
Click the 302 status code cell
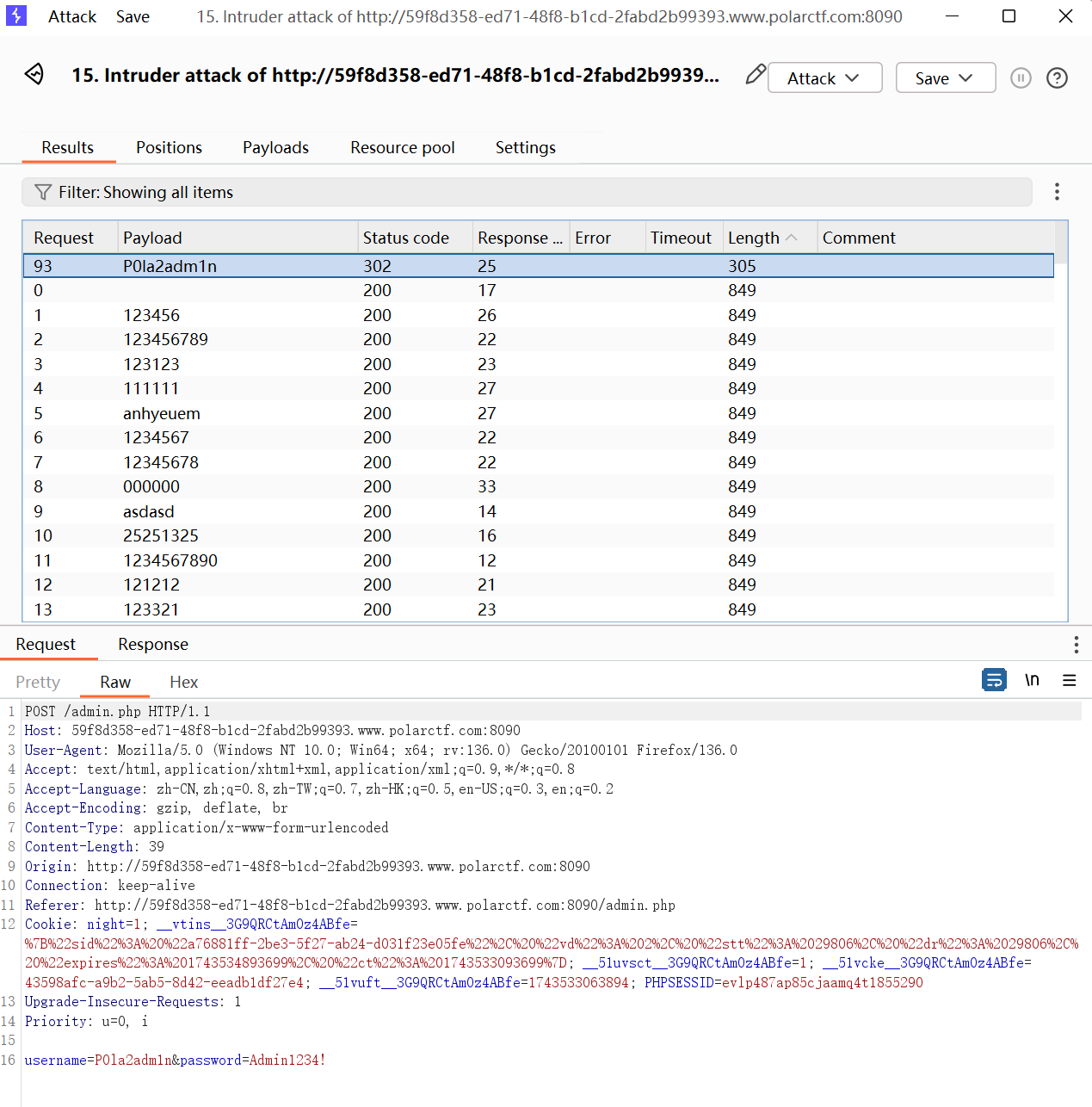coord(377,266)
